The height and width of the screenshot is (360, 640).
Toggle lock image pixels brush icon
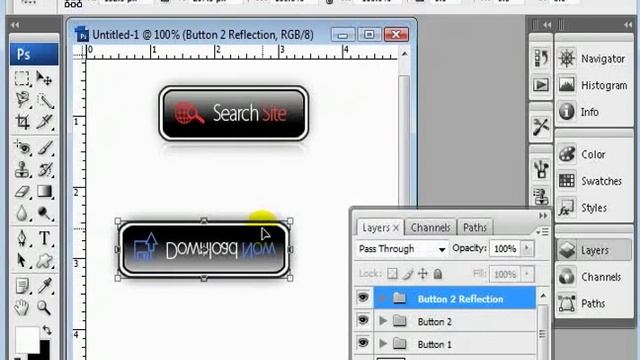(x=407, y=274)
